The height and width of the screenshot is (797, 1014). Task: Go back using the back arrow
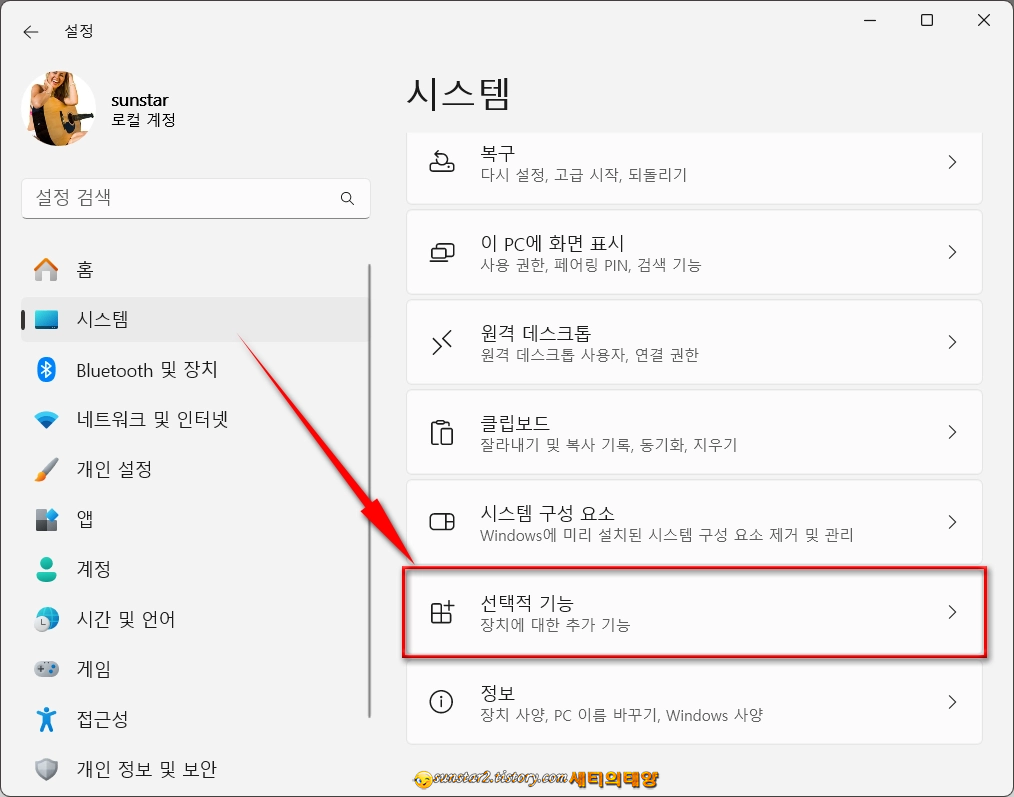(x=30, y=32)
